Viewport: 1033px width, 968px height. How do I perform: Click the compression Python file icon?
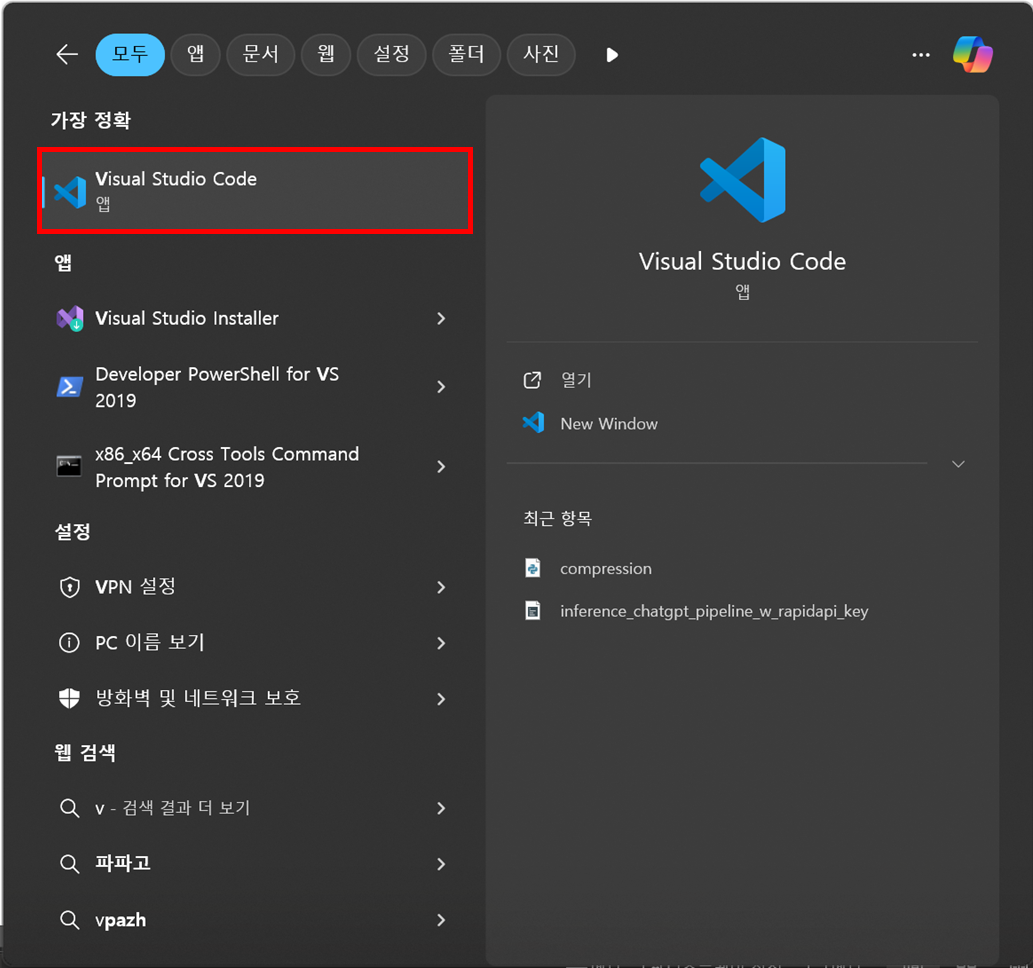pyautogui.click(x=532, y=568)
